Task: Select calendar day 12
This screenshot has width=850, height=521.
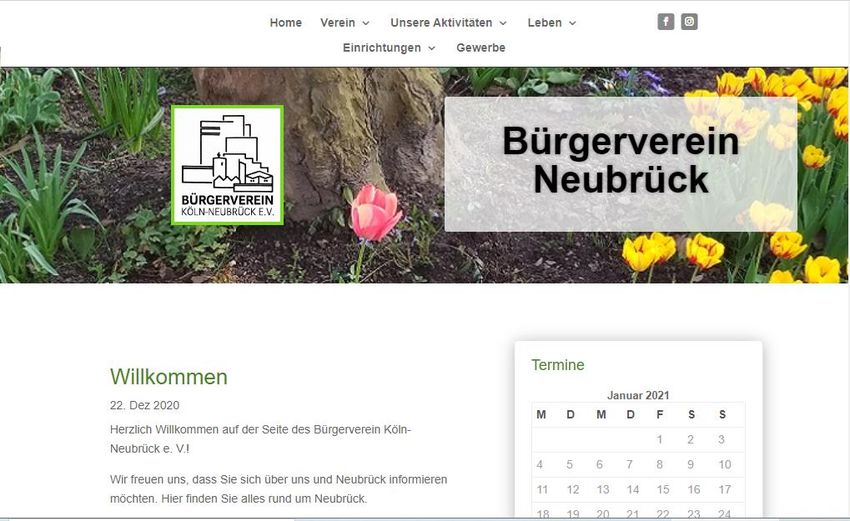Action: tap(573, 490)
